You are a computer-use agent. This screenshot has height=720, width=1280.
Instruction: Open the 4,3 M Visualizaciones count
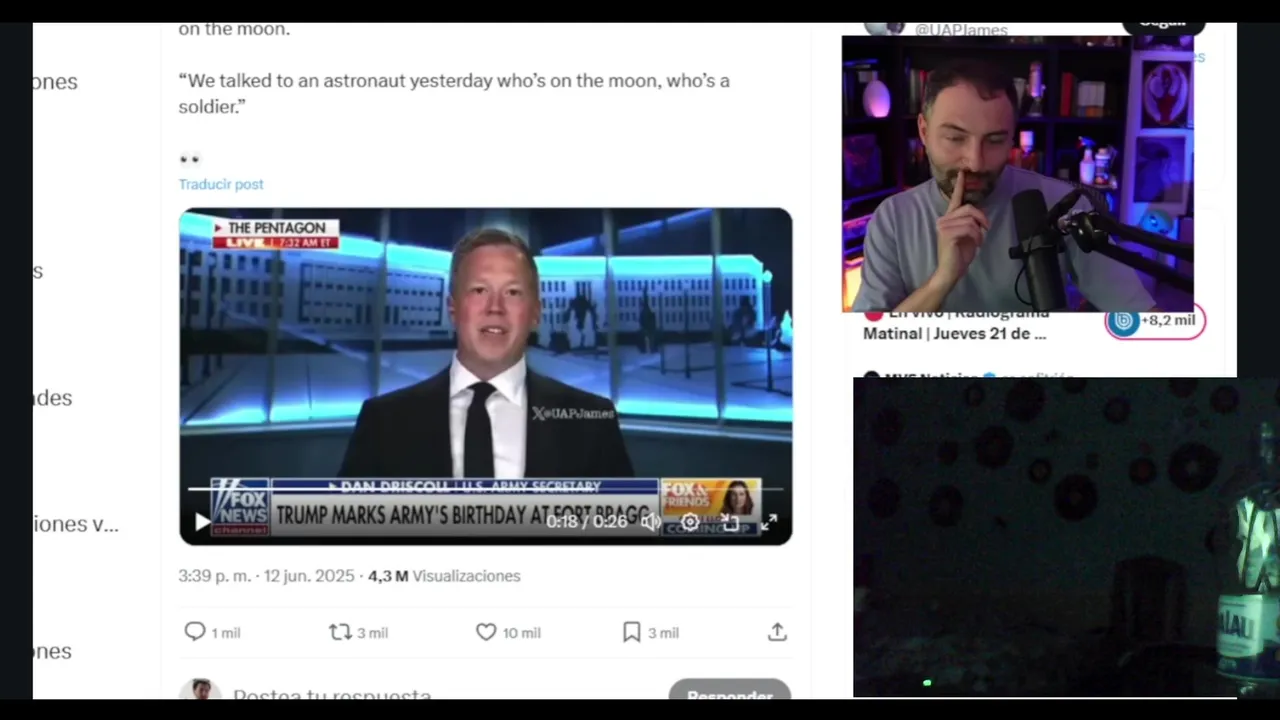444,576
